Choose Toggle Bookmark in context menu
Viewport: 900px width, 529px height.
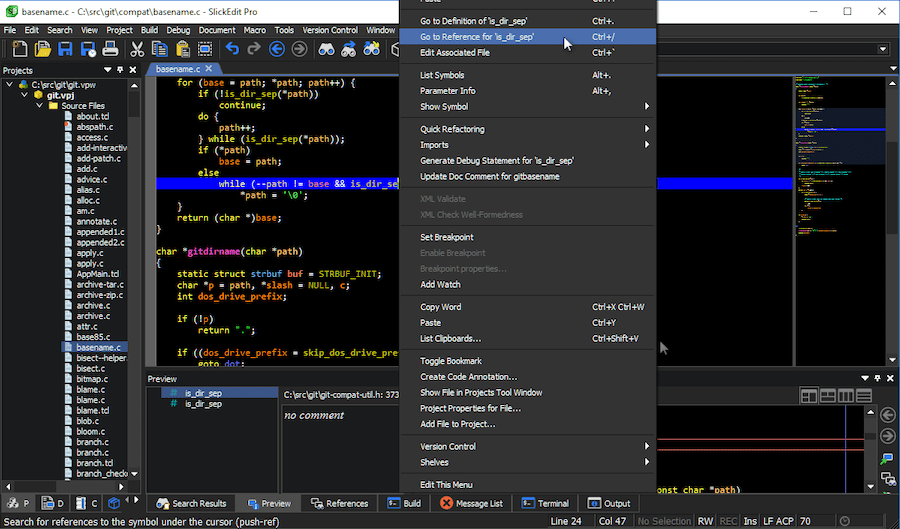tap(528, 361)
